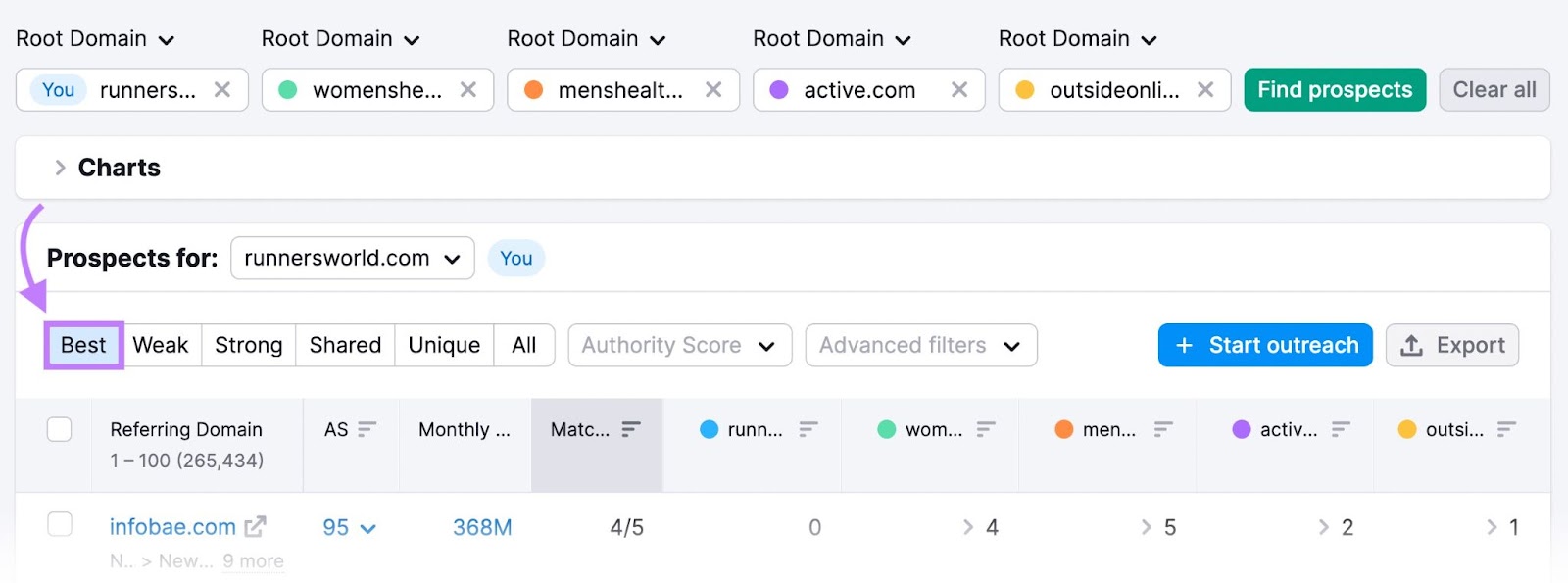Check the infobae.com row checkbox
The height and width of the screenshot is (583, 1568).
[x=60, y=525]
